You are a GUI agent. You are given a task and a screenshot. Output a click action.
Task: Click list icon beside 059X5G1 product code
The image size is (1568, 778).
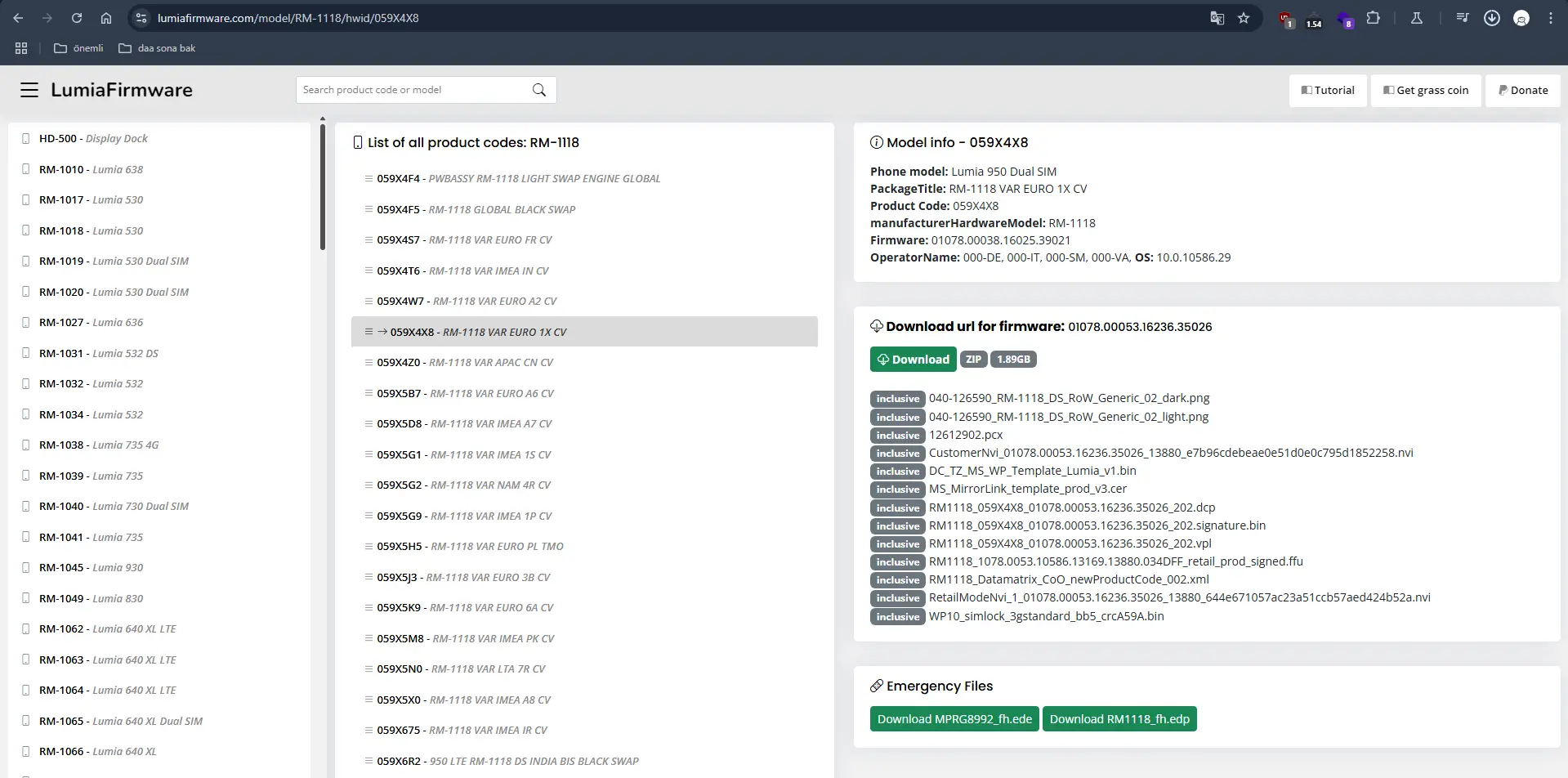[x=369, y=454]
